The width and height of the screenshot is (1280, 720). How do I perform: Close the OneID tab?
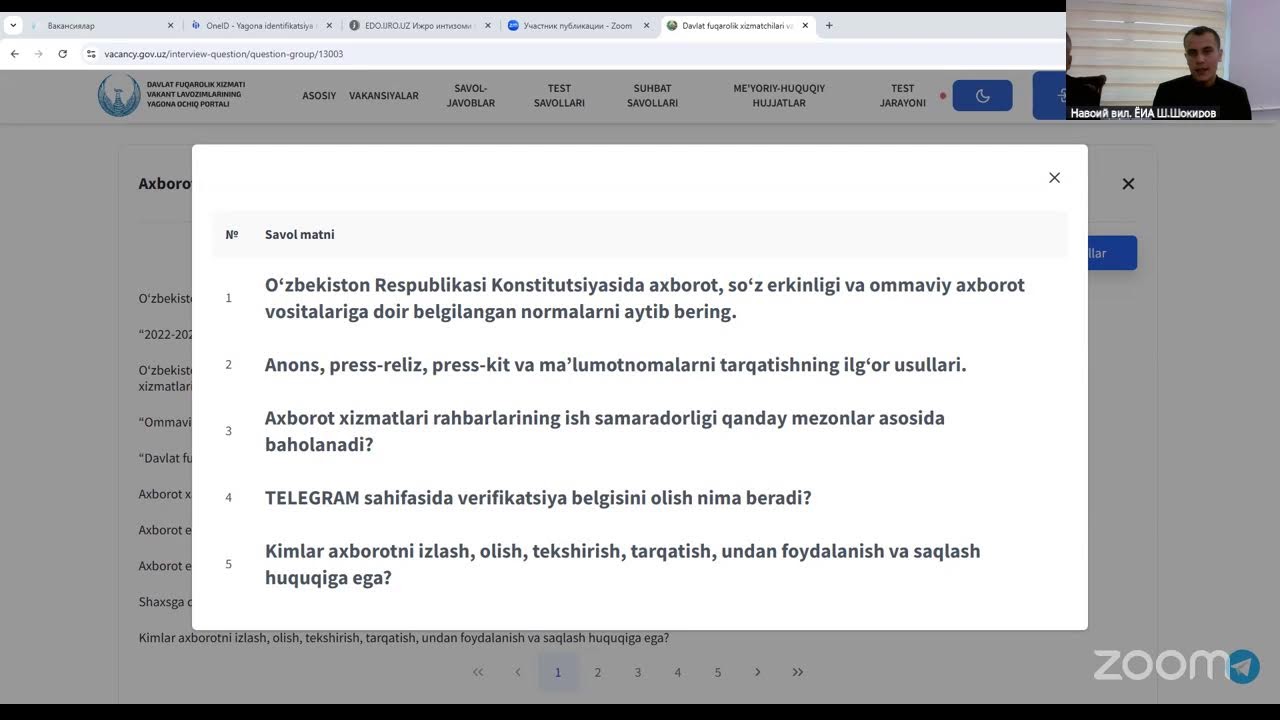[x=329, y=26]
